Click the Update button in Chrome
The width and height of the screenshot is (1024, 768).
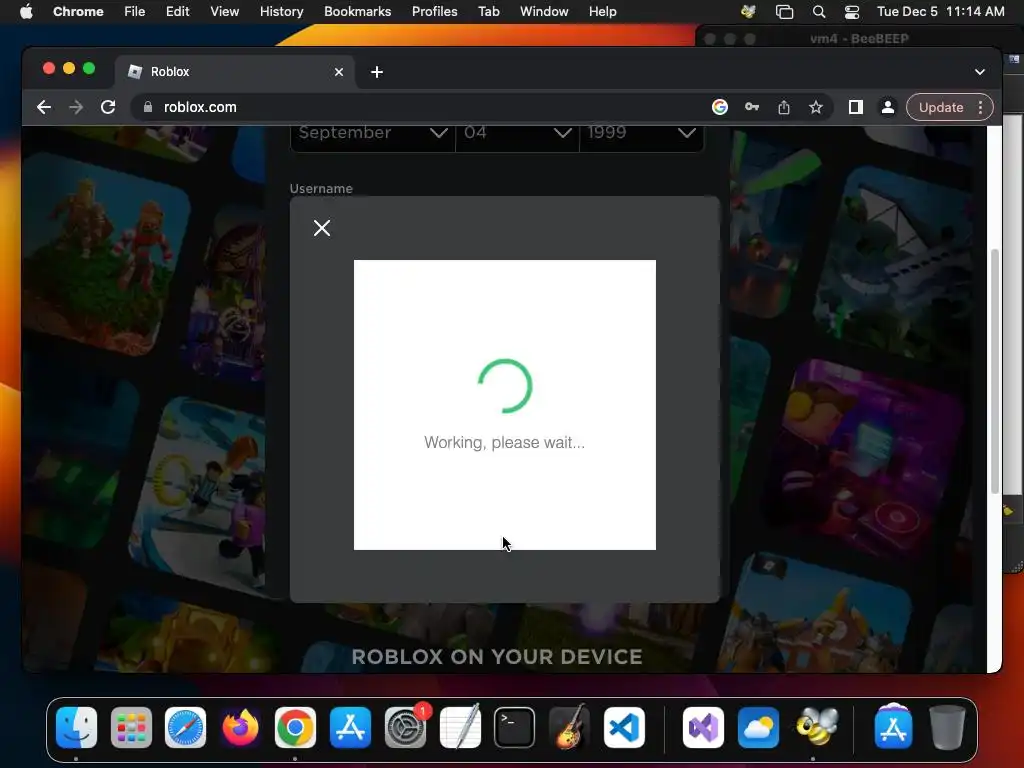(x=940, y=107)
